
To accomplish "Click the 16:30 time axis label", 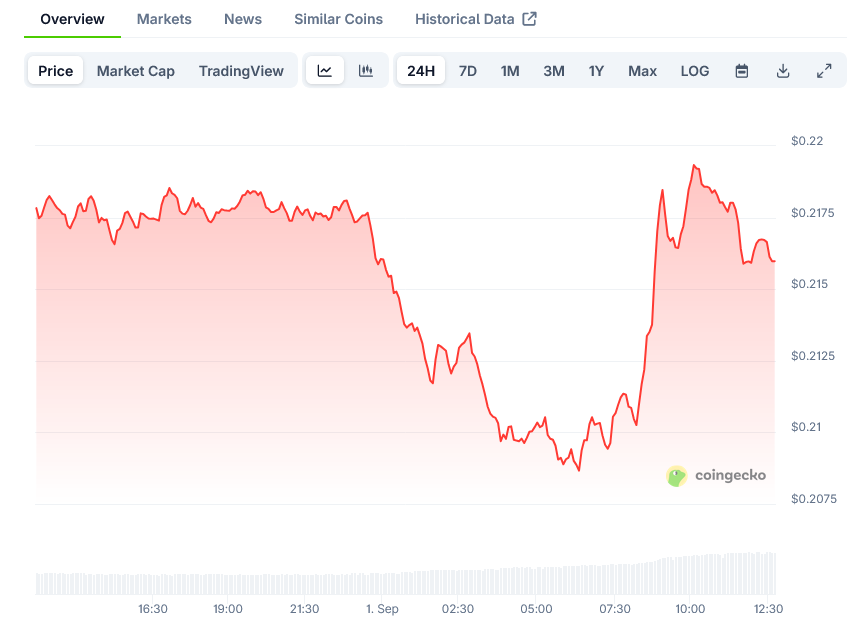I will click(x=153, y=609).
